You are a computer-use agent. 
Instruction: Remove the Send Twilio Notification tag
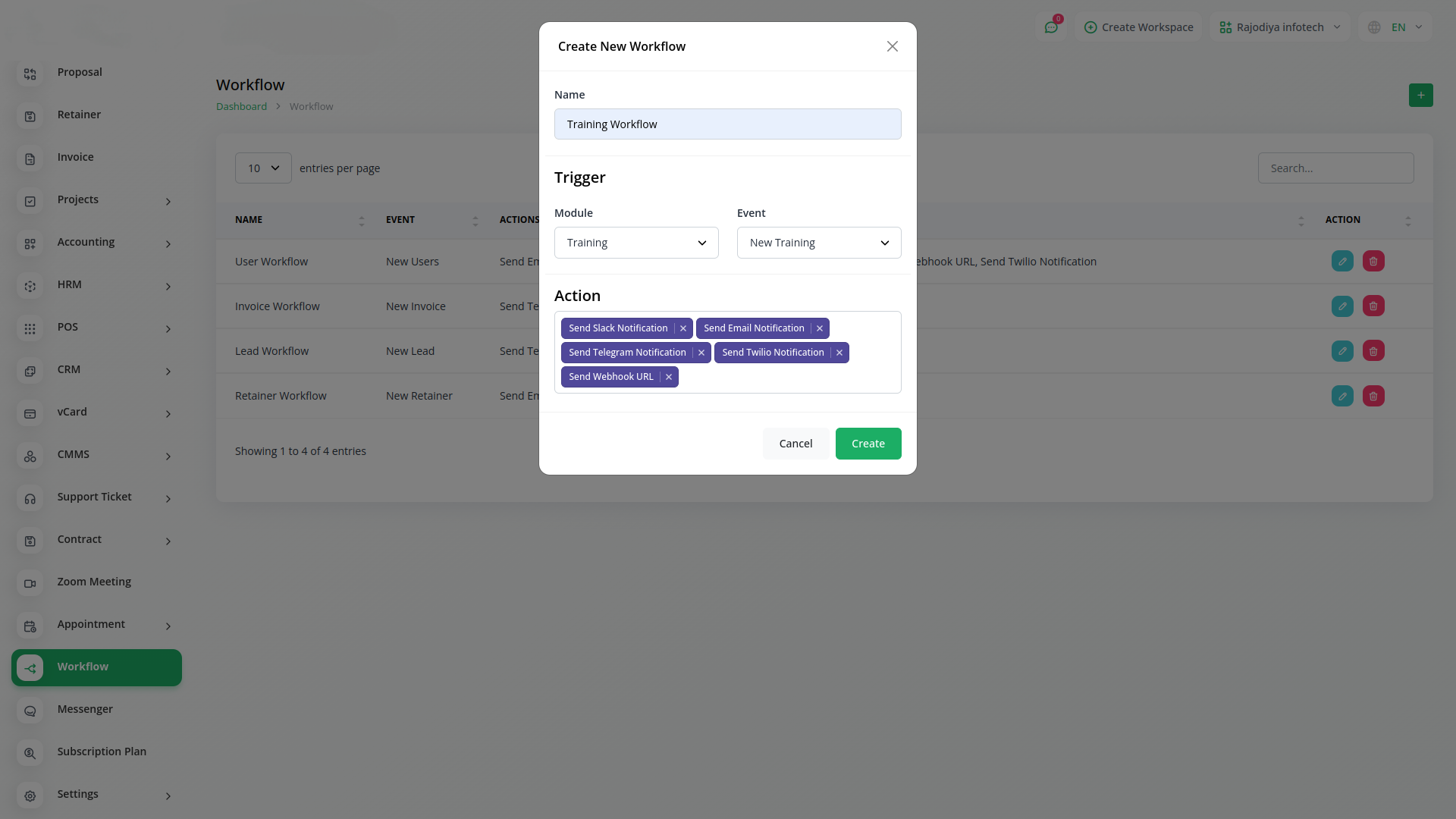(x=839, y=353)
